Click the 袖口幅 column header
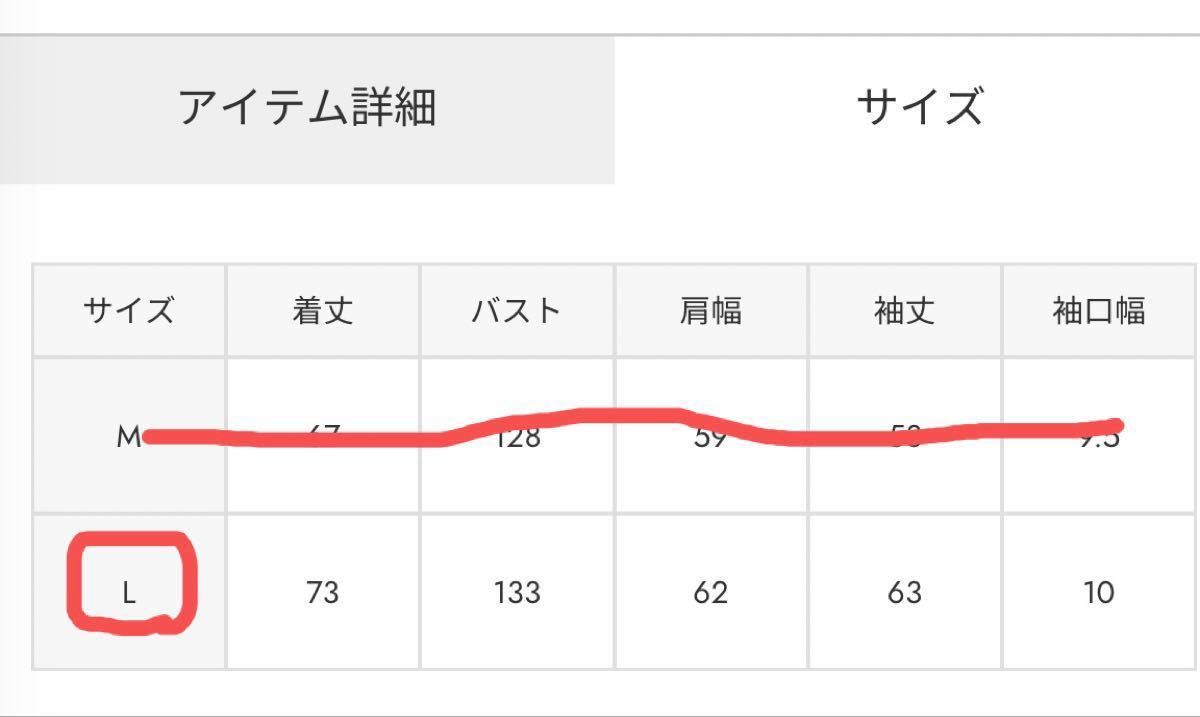 point(1099,311)
